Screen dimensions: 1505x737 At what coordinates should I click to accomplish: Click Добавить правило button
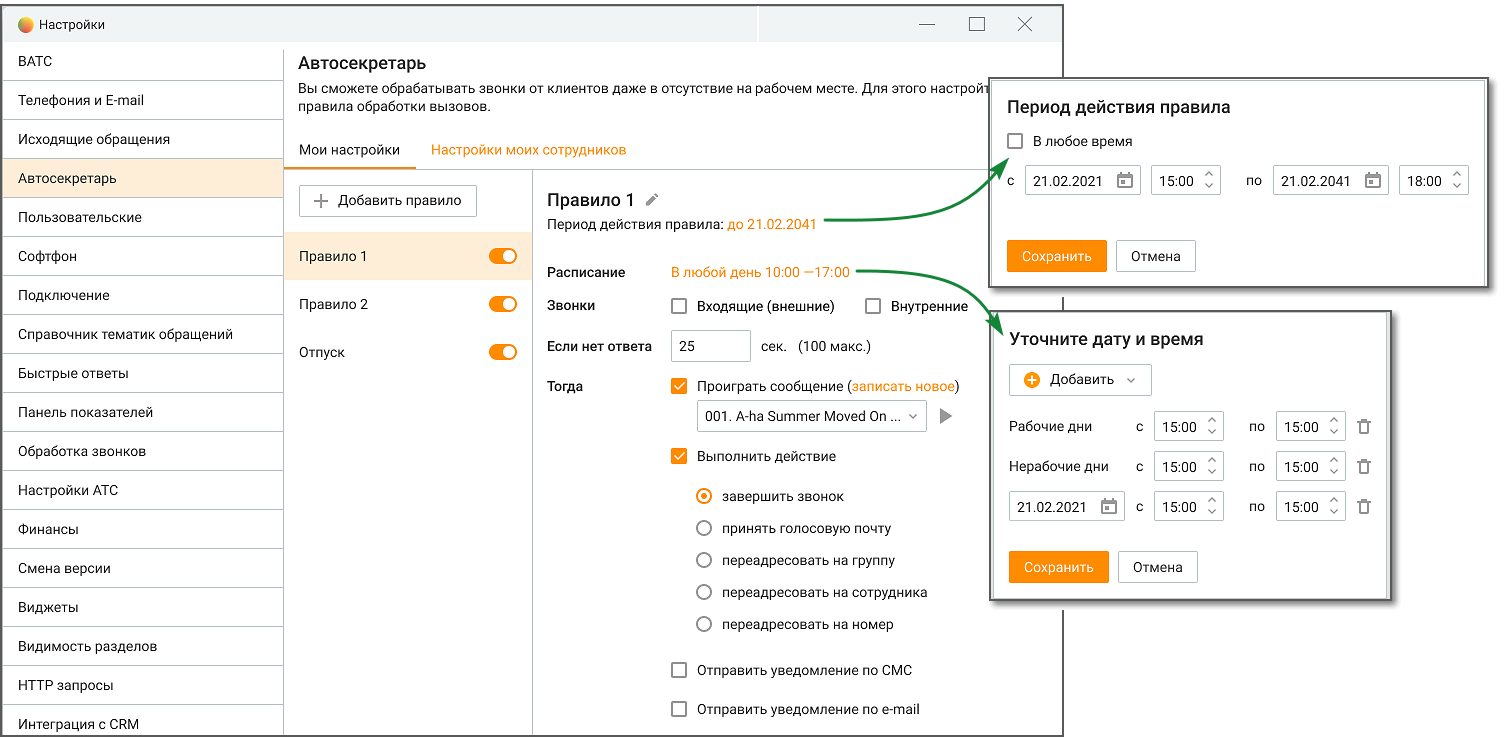coord(388,201)
